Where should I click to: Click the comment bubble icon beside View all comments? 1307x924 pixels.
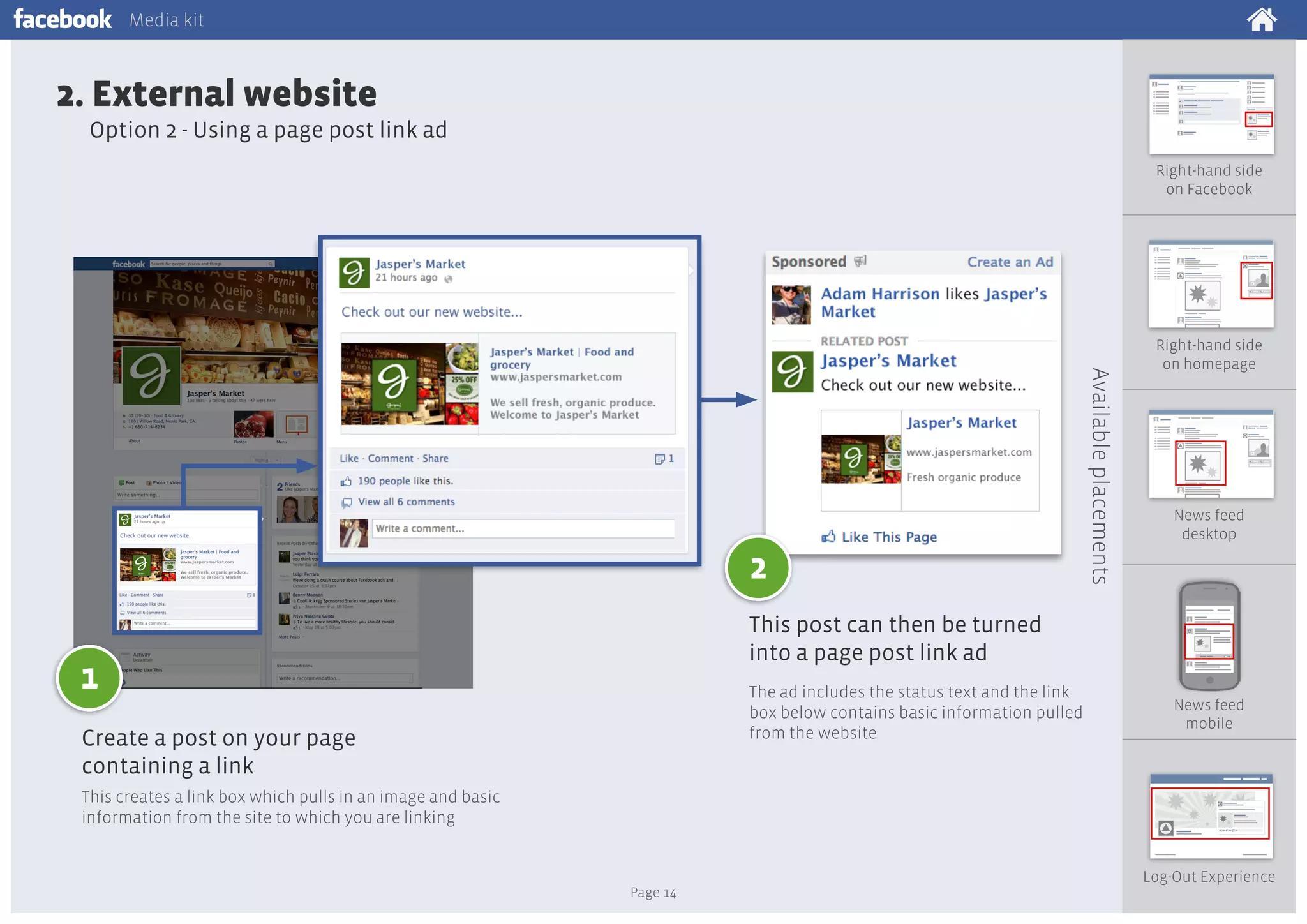pos(347,503)
